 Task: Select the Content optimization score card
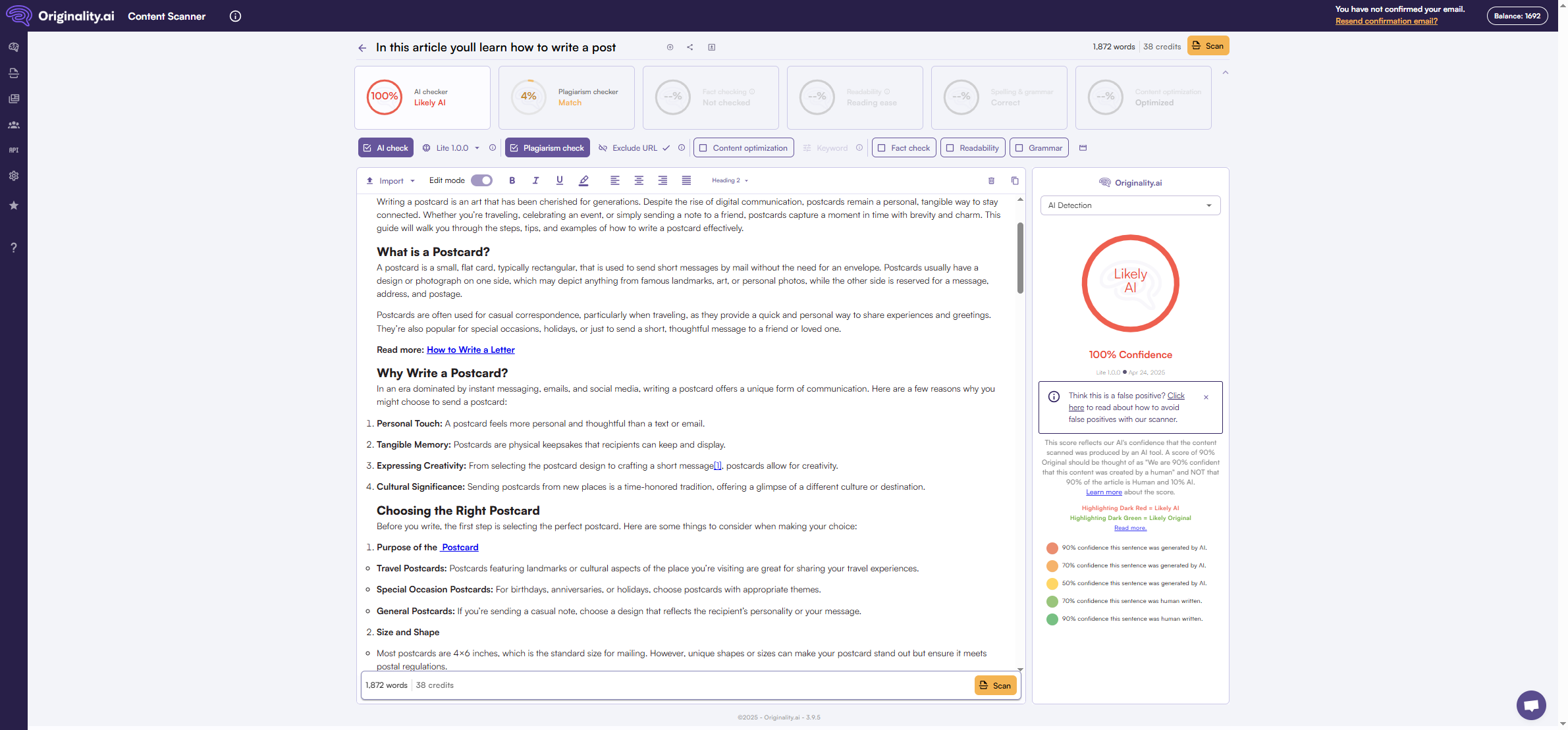pos(1143,97)
